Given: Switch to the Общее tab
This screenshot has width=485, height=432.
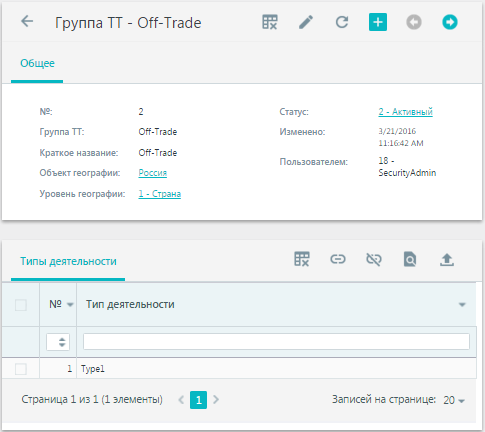Looking at the screenshot, I should tap(37, 63).
